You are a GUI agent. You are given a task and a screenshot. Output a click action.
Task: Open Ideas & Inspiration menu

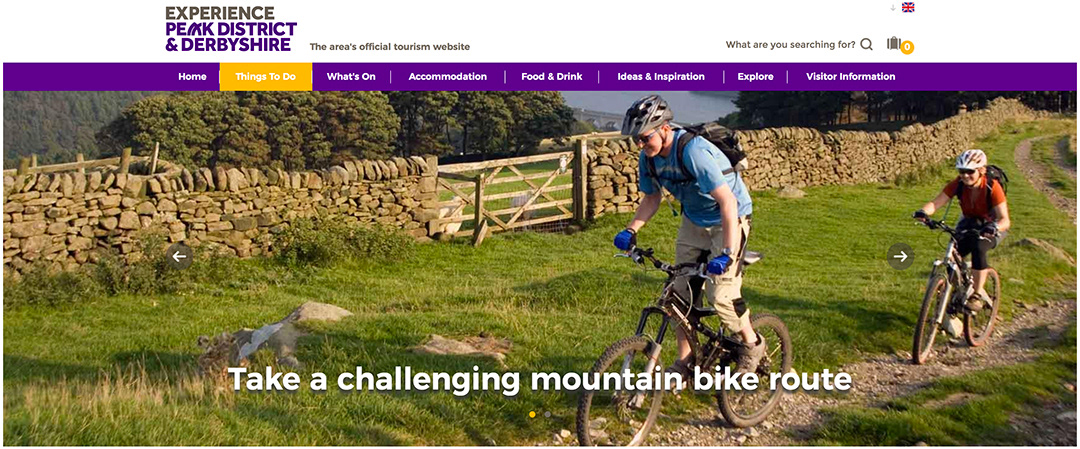(x=661, y=76)
